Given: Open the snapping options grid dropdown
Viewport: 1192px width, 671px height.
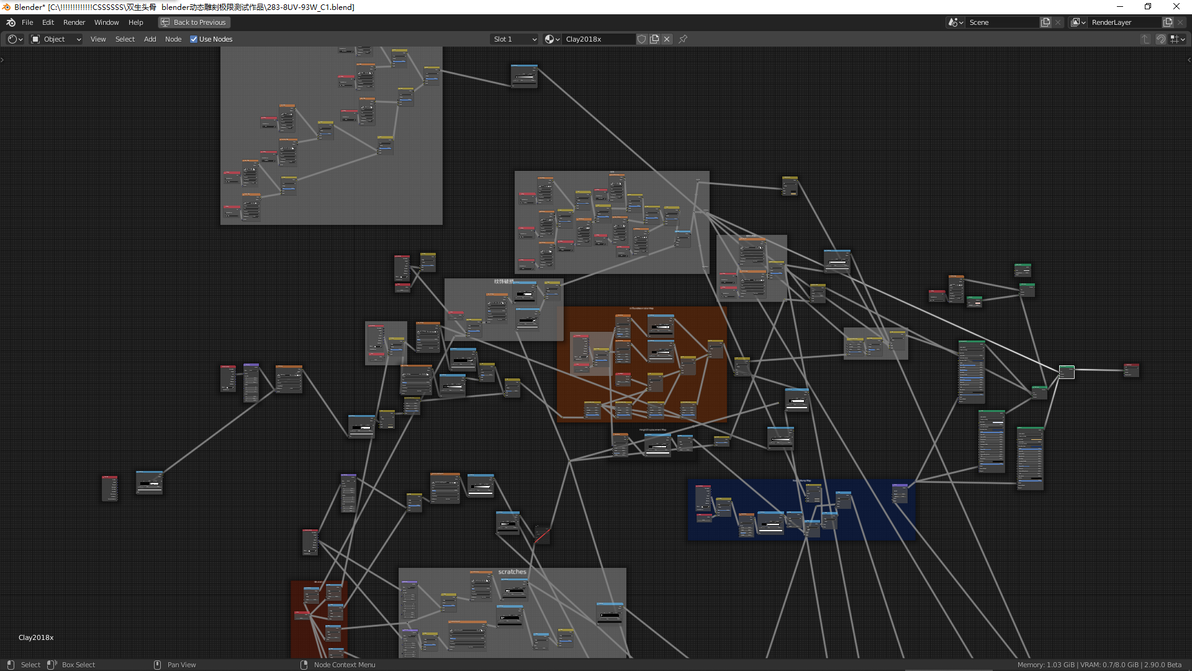Looking at the screenshot, I should point(1178,40).
